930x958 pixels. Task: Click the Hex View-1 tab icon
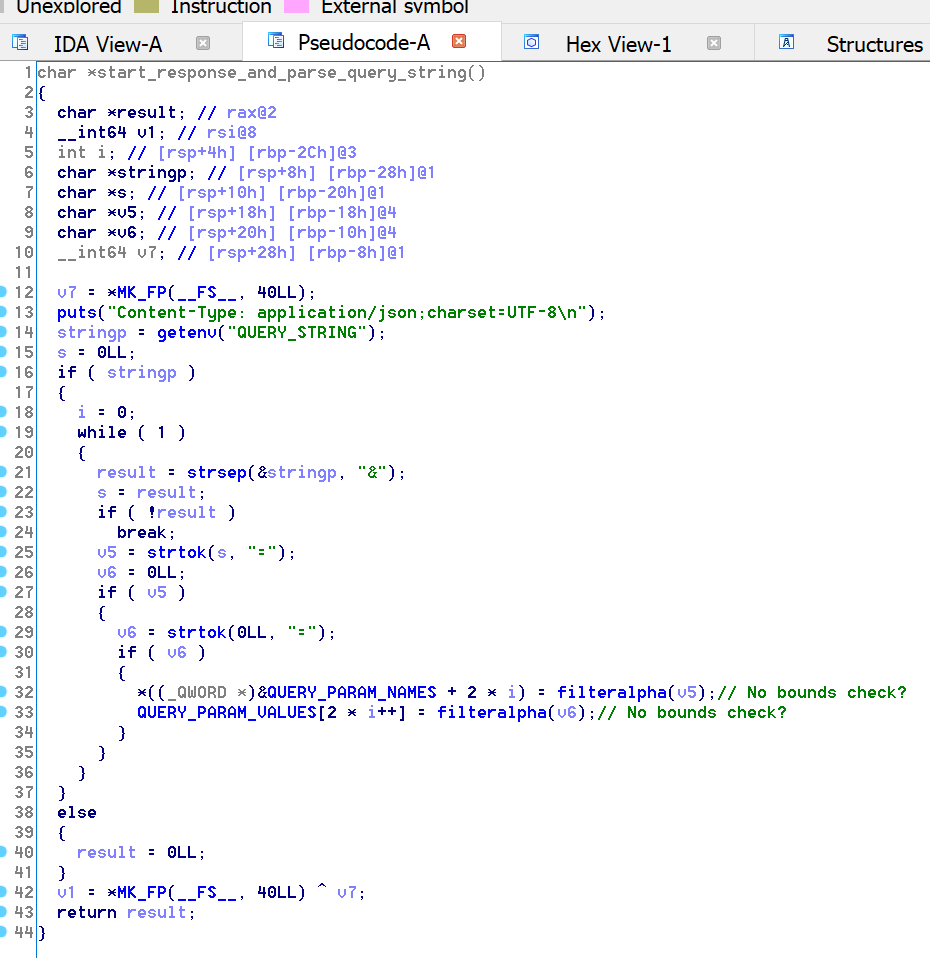pyautogui.click(x=532, y=42)
